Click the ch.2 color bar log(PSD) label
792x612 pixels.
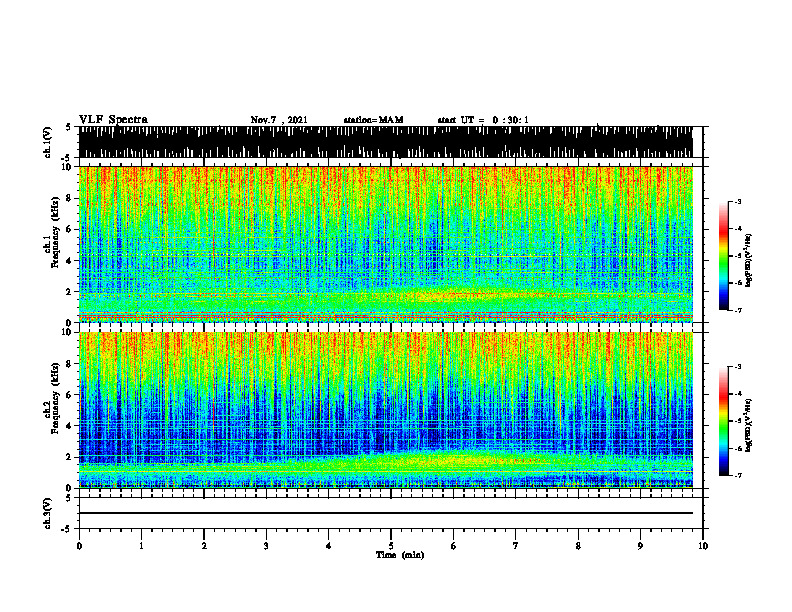(748, 425)
